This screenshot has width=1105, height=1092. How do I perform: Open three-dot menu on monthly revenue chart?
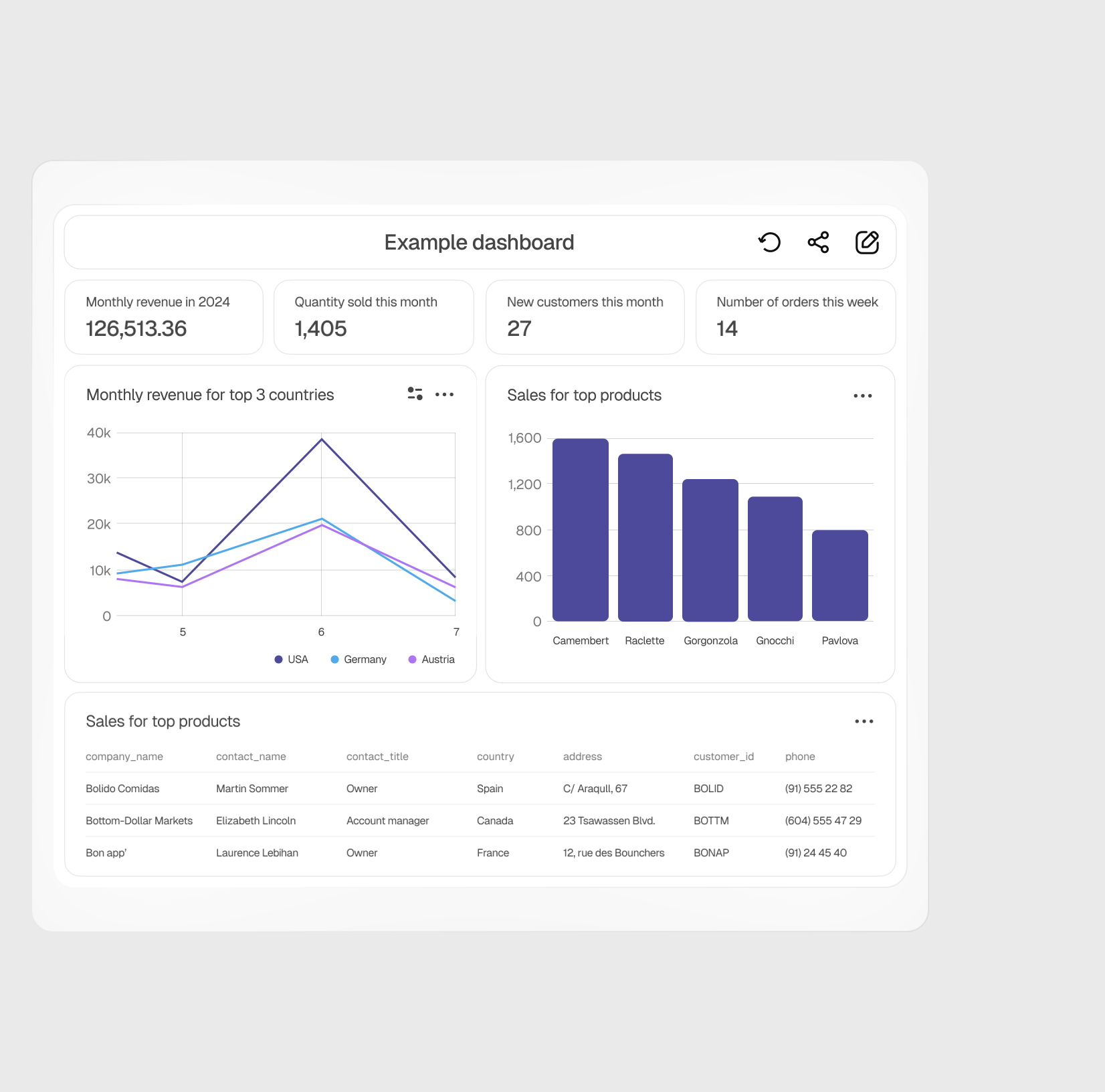coord(444,395)
